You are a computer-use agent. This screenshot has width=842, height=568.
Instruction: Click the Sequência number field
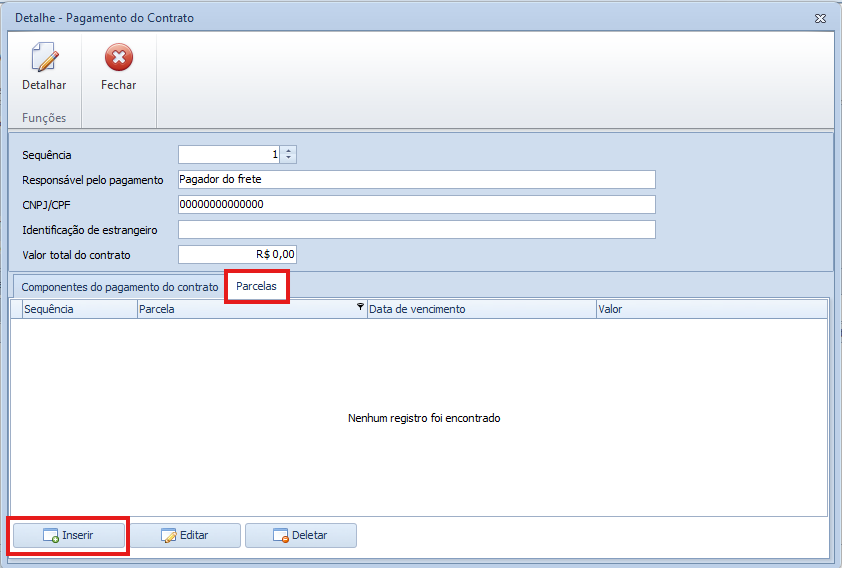229,154
